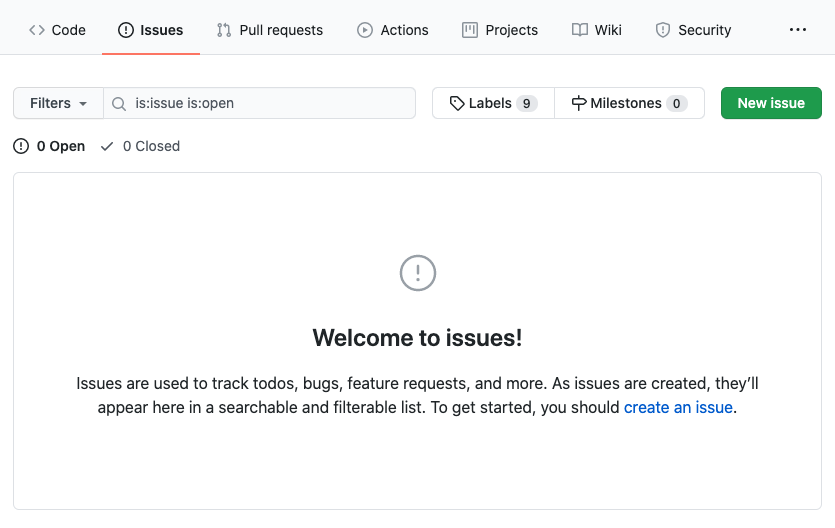Click the Welcome to issues! heading
The height and width of the screenshot is (528, 835).
click(x=418, y=338)
